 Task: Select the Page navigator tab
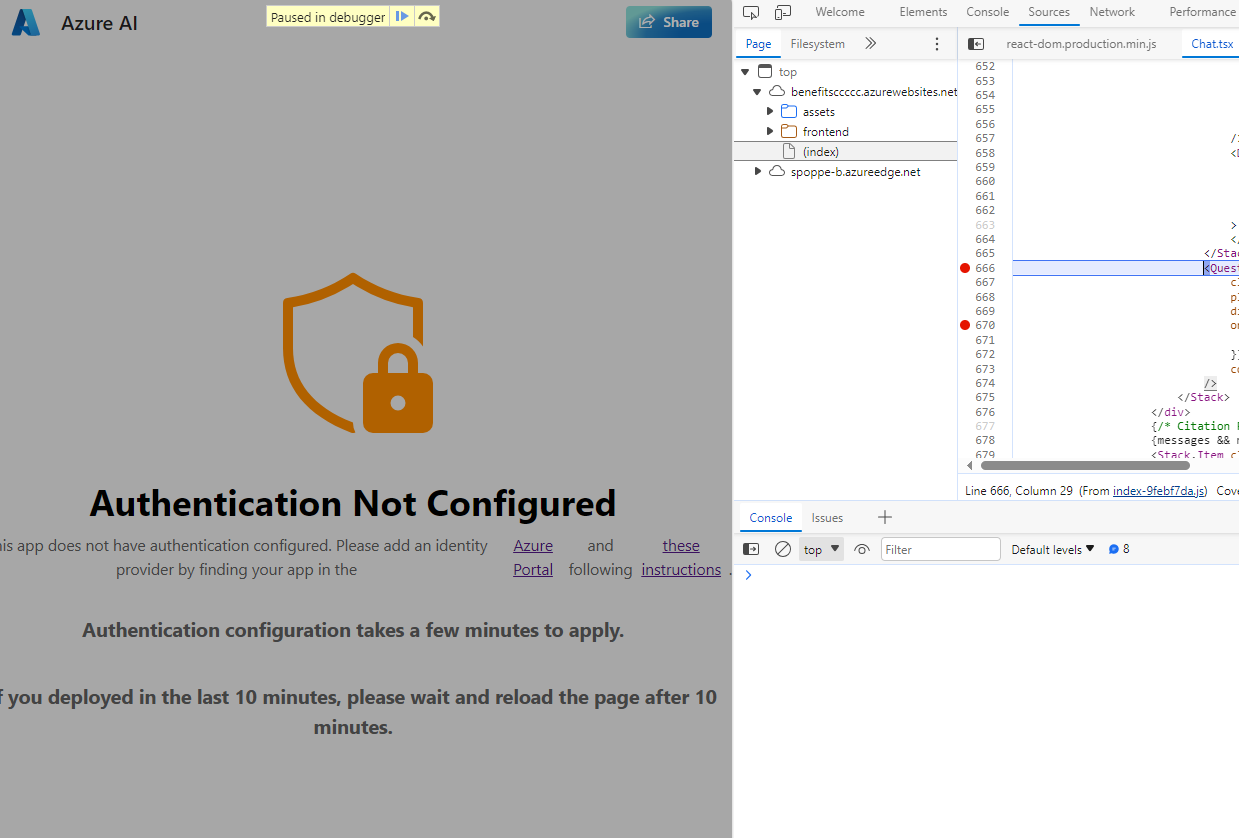point(758,44)
